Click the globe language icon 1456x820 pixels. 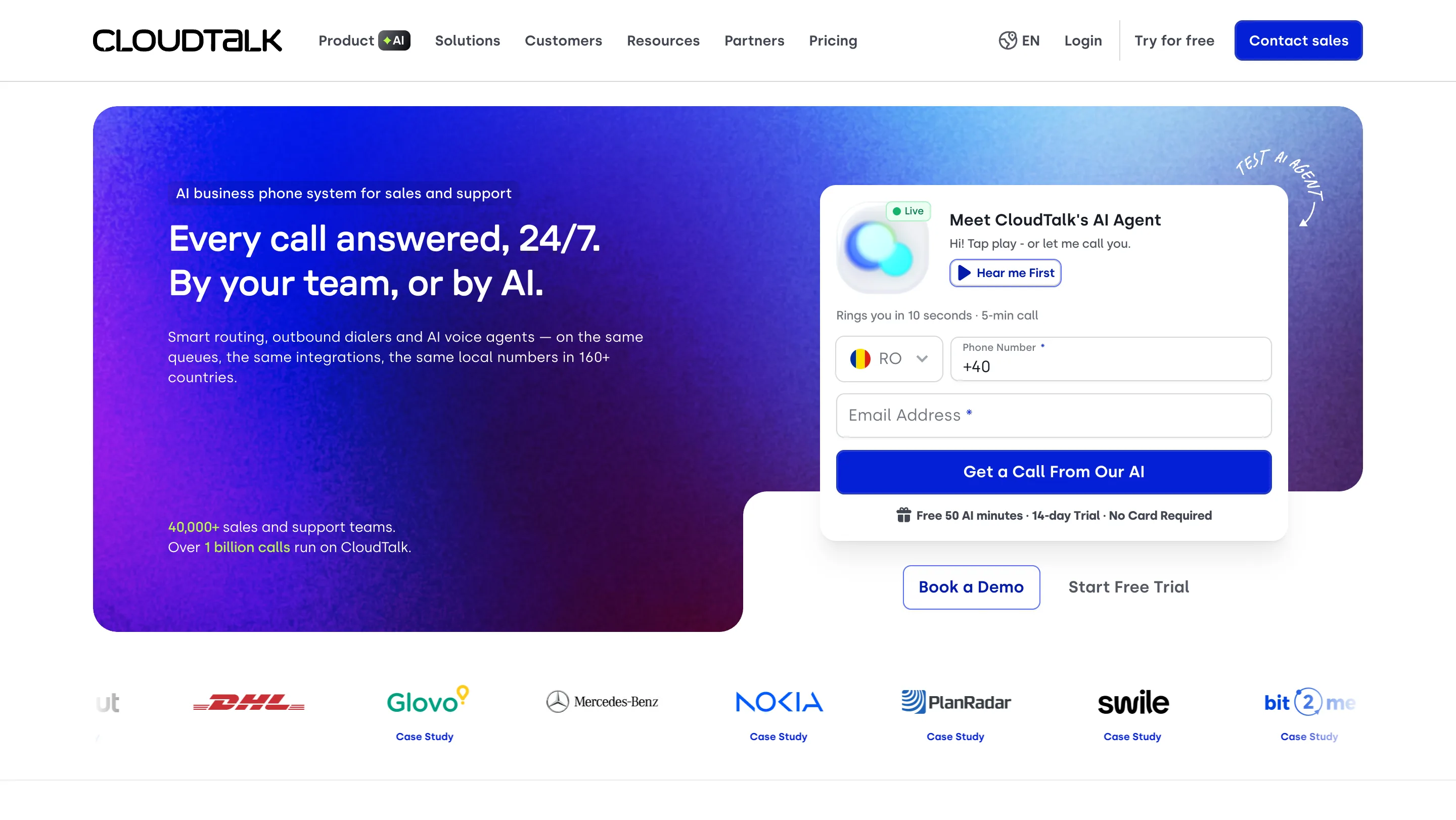click(x=1007, y=40)
